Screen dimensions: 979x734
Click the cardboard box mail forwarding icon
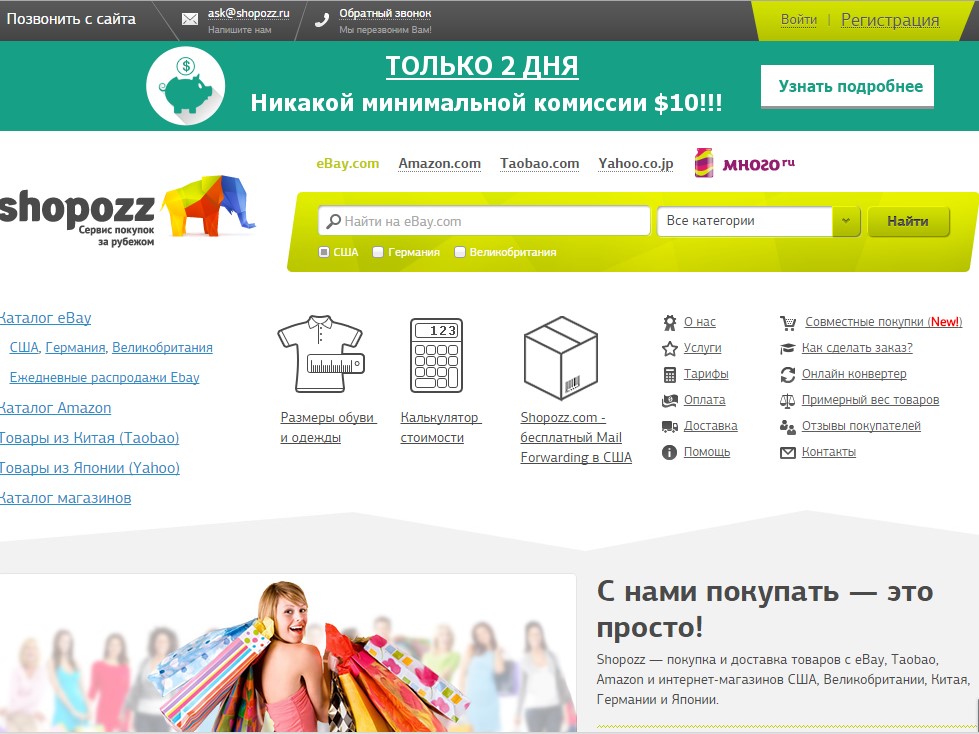click(561, 358)
